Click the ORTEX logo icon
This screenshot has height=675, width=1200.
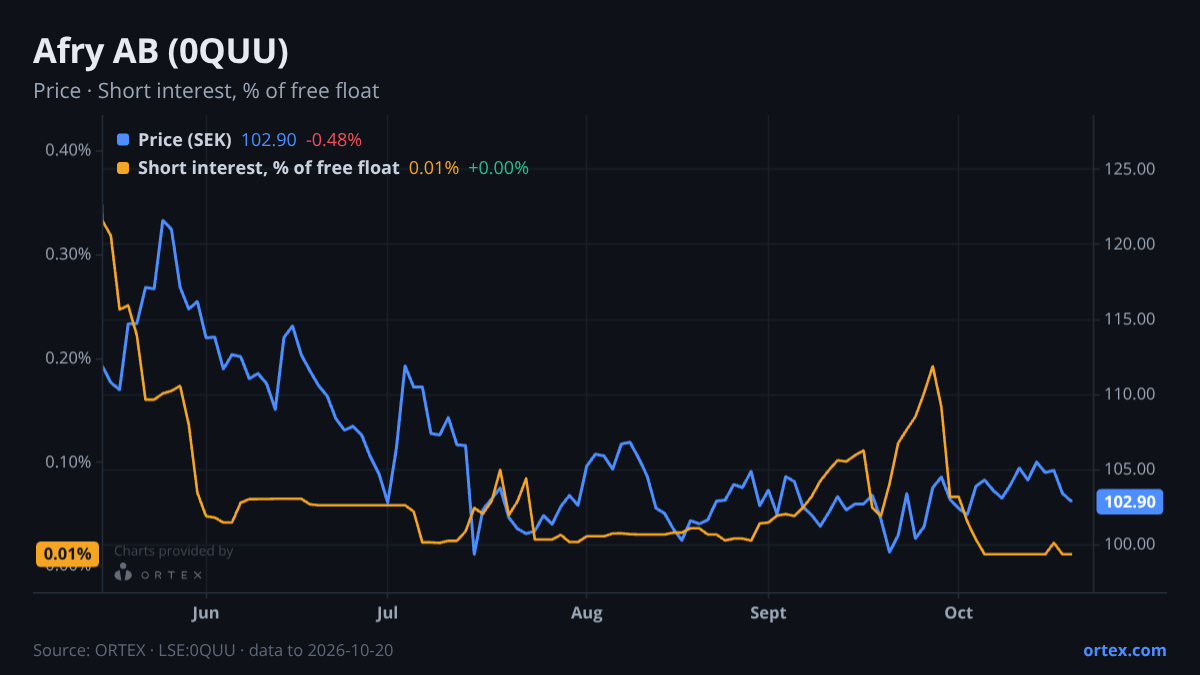tap(124, 573)
